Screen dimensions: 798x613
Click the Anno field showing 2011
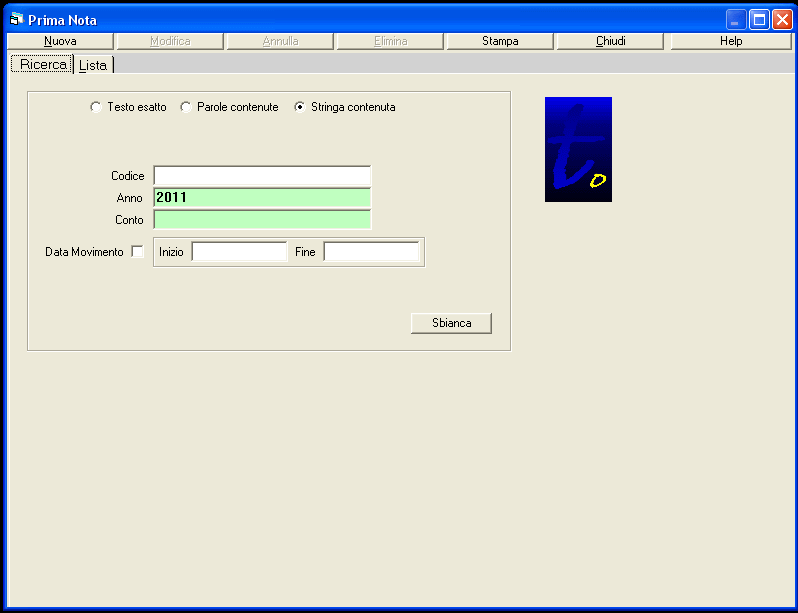pyautogui.click(x=262, y=198)
